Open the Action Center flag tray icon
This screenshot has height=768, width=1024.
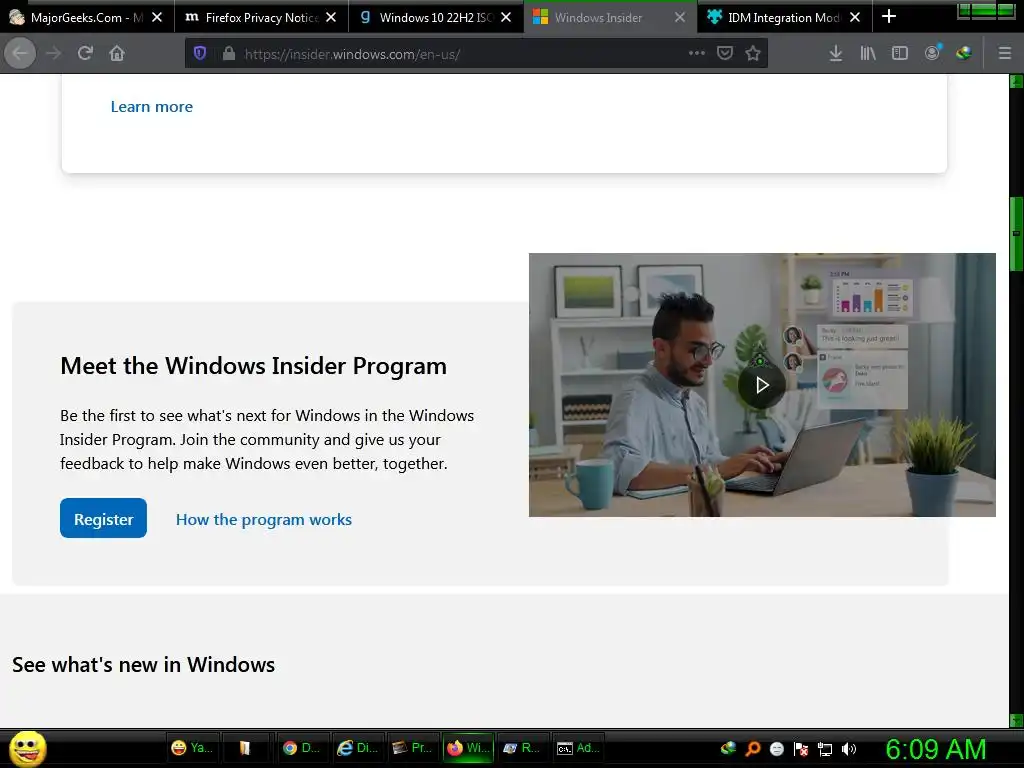point(801,749)
